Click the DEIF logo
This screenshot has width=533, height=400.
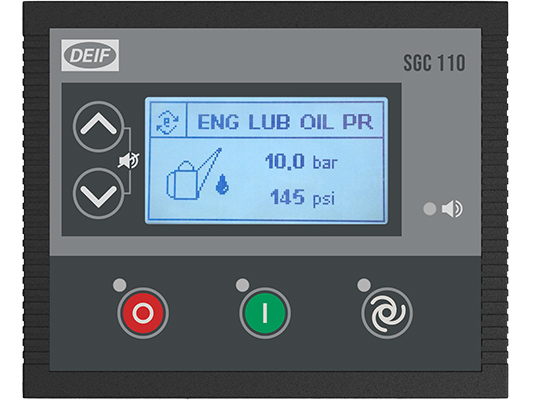90,55
